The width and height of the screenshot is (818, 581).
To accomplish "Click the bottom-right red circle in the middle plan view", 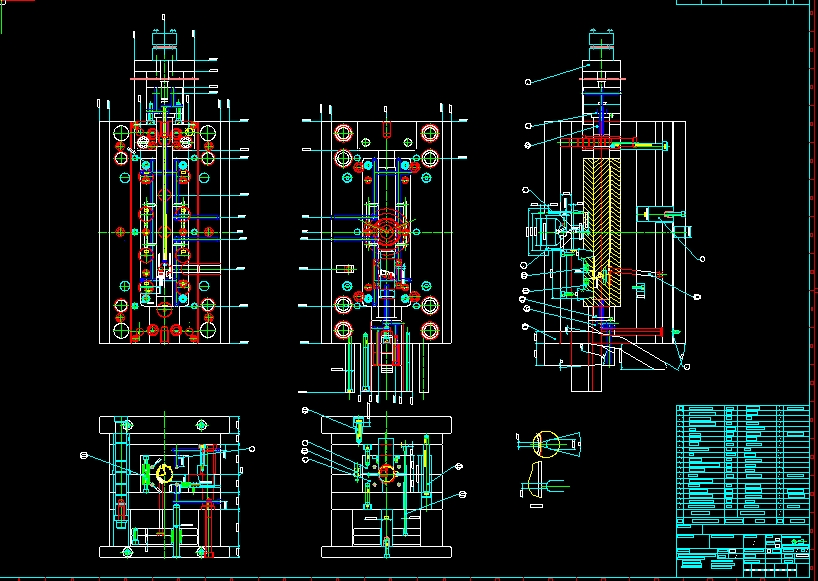I will (x=430, y=330).
